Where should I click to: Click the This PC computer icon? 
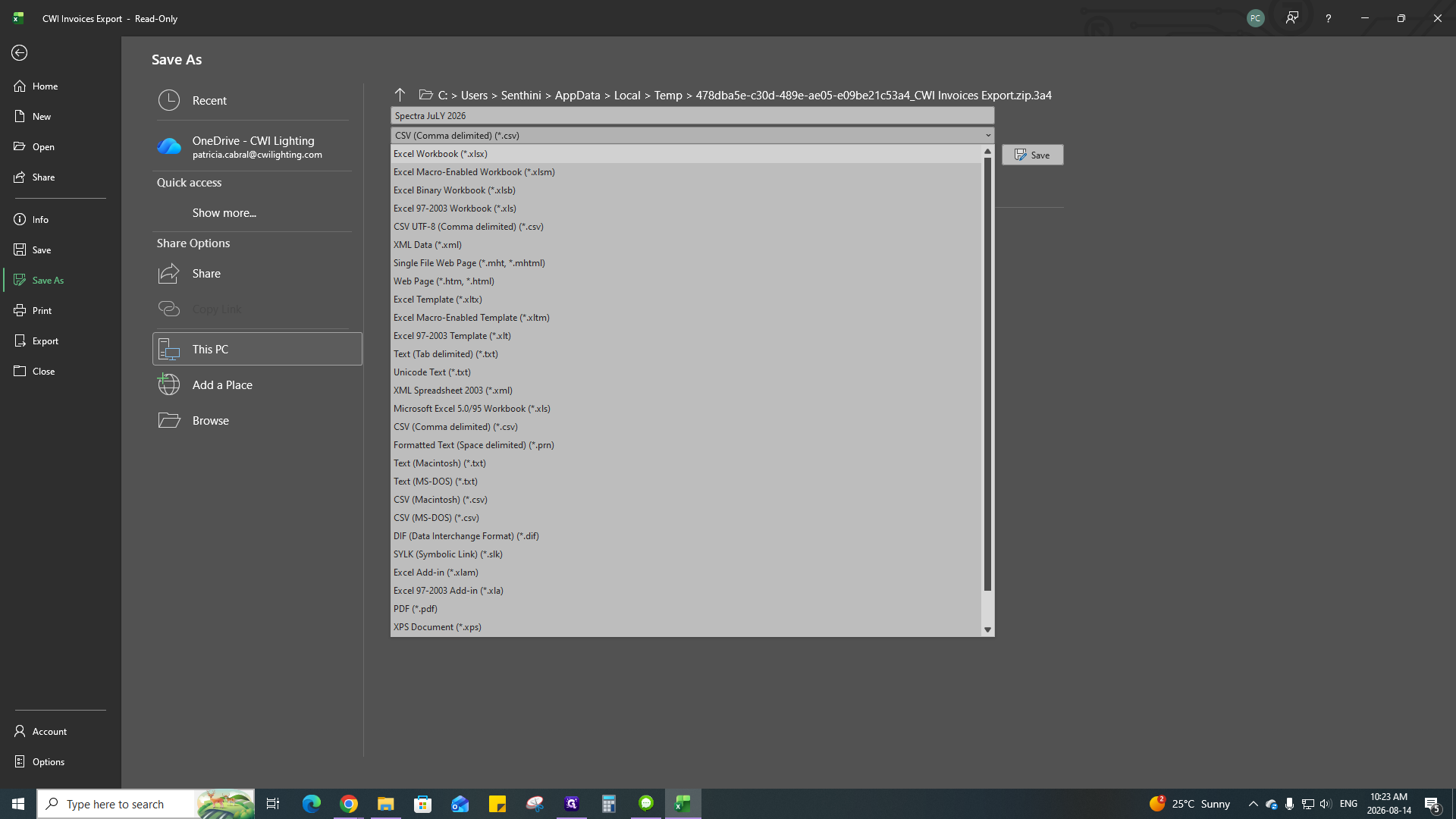pos(169,349)
